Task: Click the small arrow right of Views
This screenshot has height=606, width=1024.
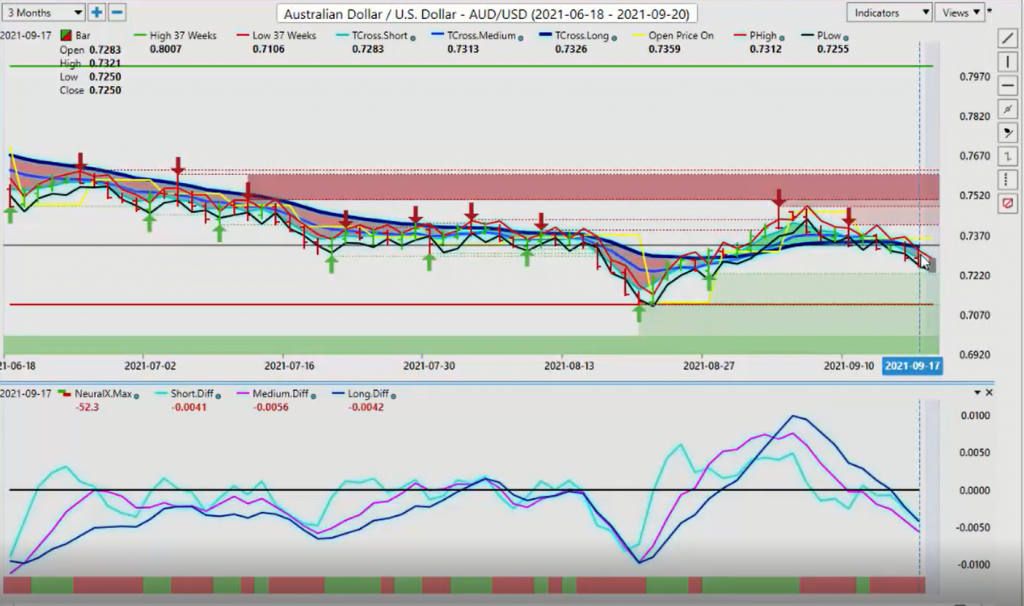Action: pos(990,10)
